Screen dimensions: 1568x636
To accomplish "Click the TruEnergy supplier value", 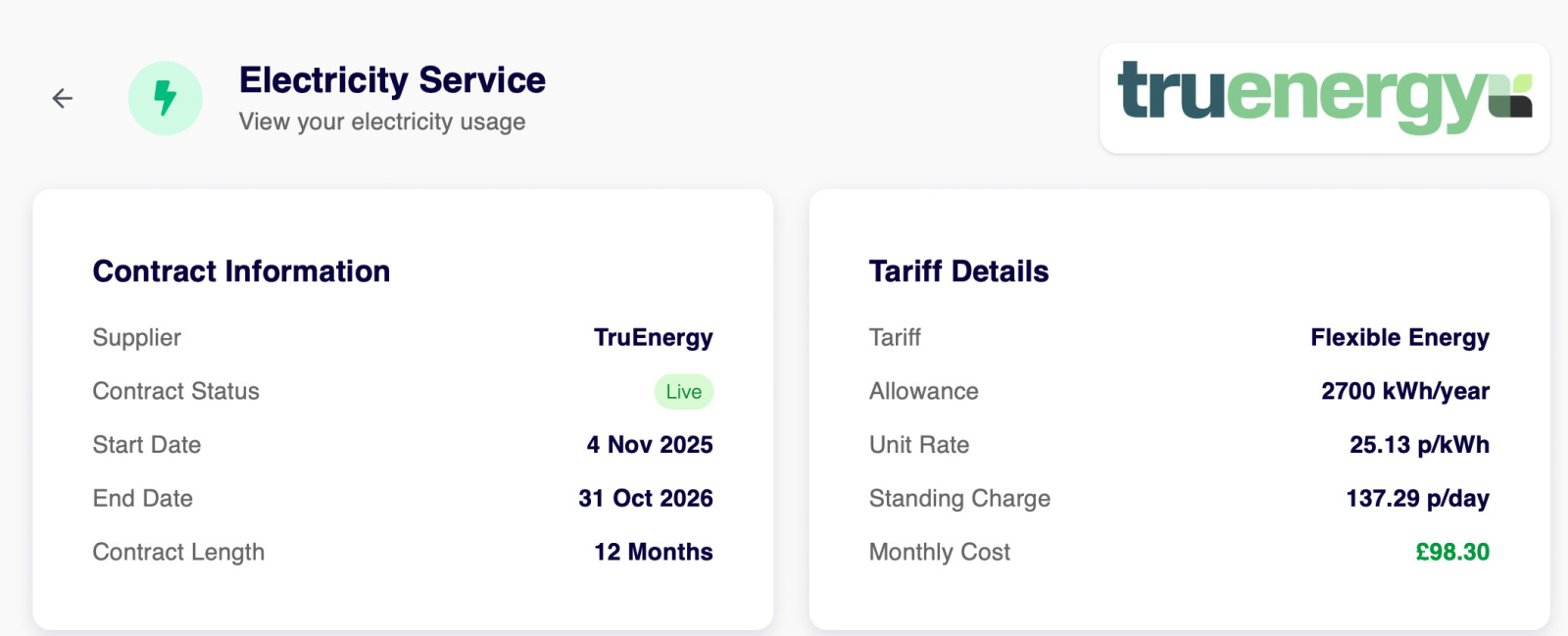I will pos(653,338).
